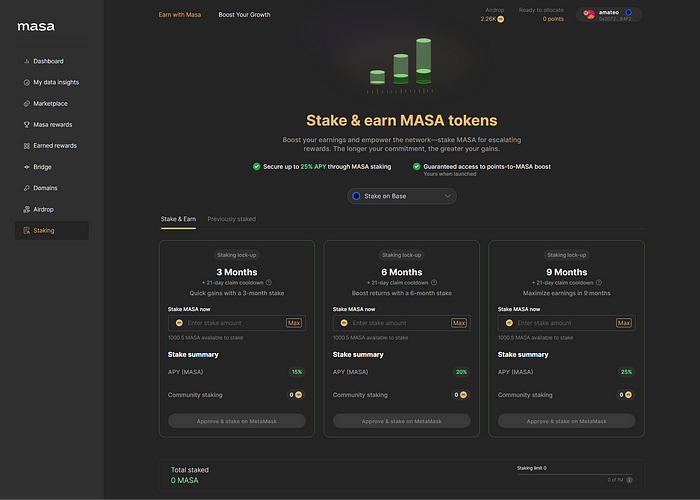Click Max in the 9 Months card
Screen dimensions: 700x500
pyautogui.click(x=624, y=323)
